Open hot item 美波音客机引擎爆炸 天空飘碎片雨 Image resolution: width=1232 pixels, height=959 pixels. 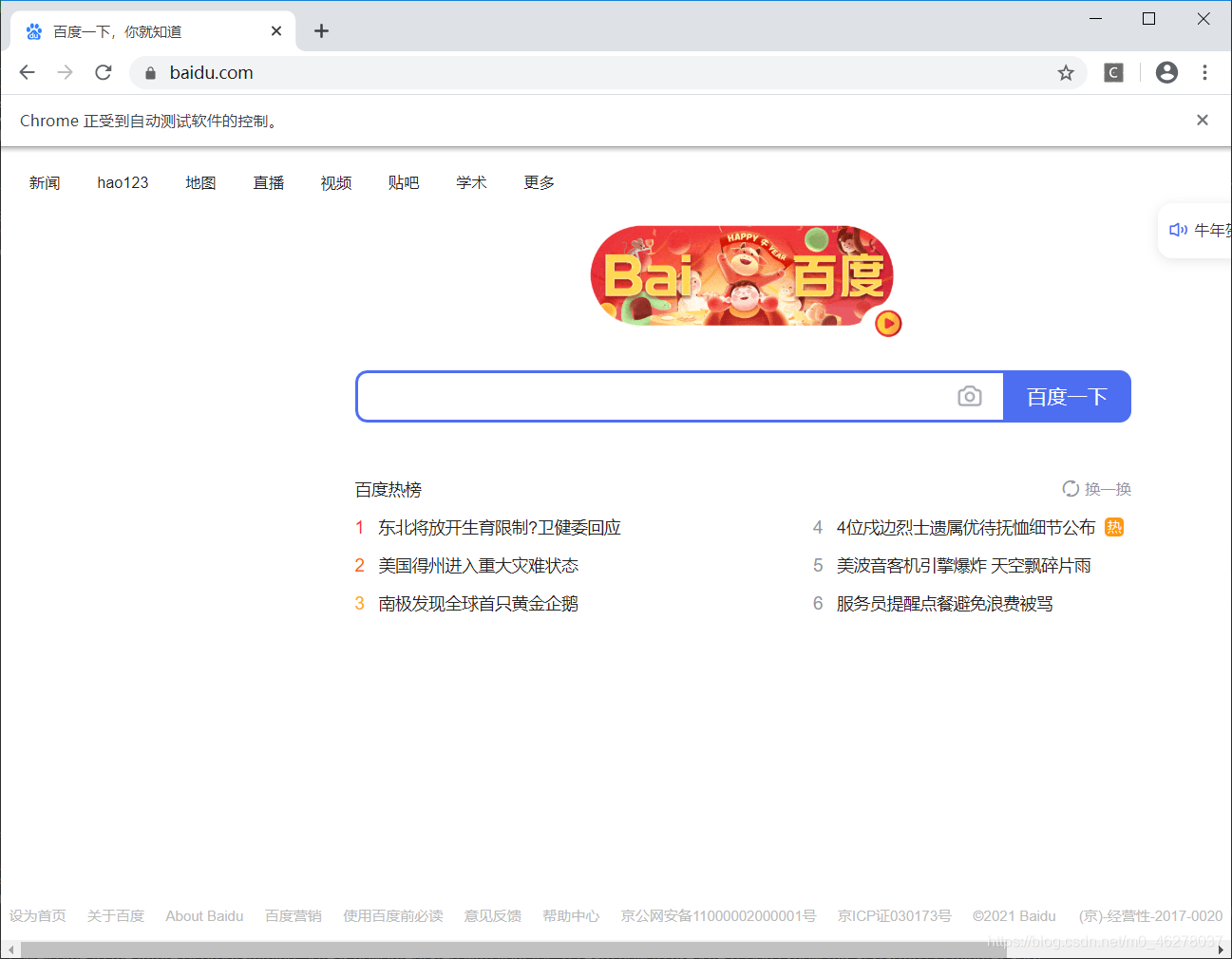[963, 565]
